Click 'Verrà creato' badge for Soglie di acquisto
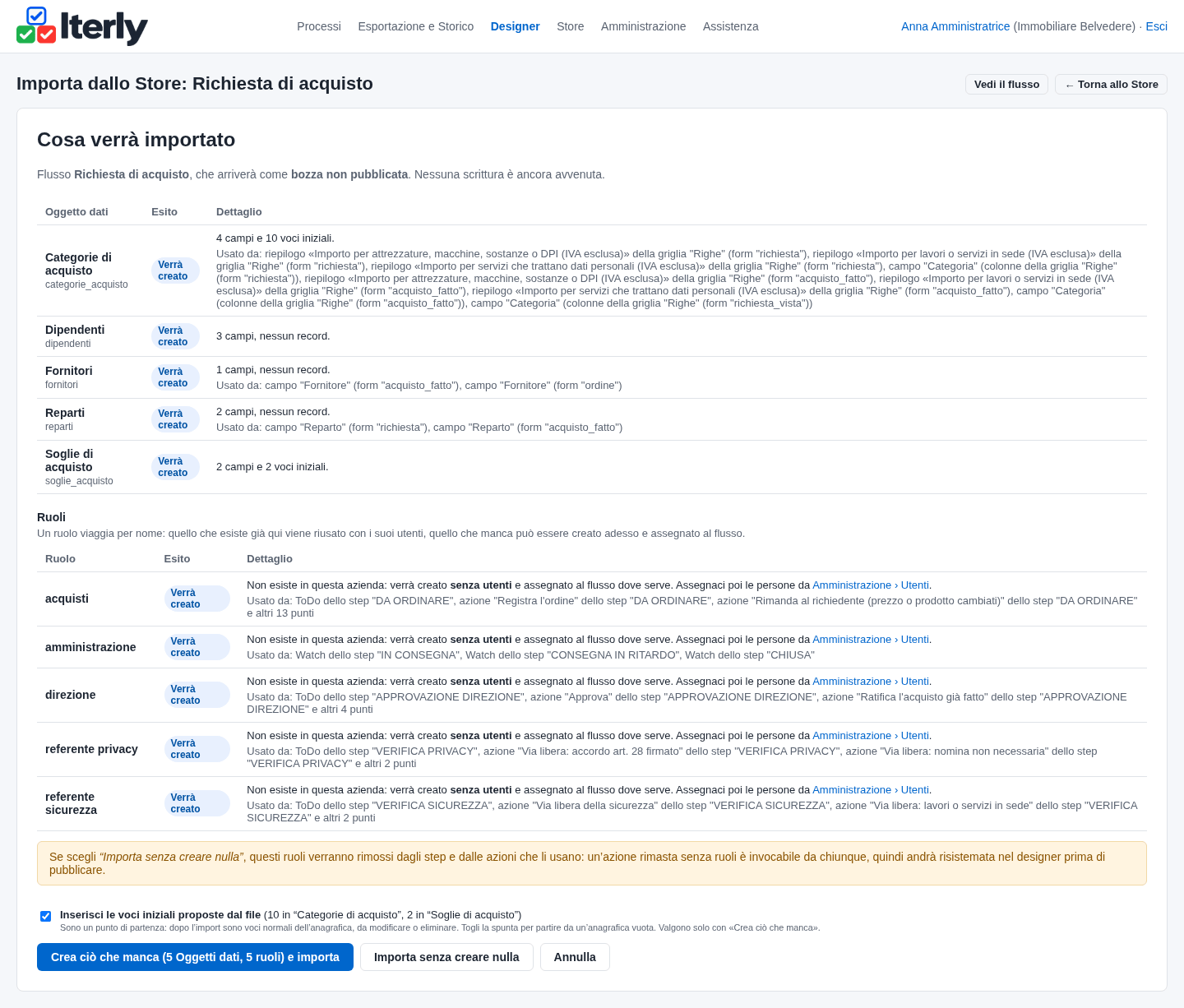1184x1008 pixels. click(x=175, y=467)
